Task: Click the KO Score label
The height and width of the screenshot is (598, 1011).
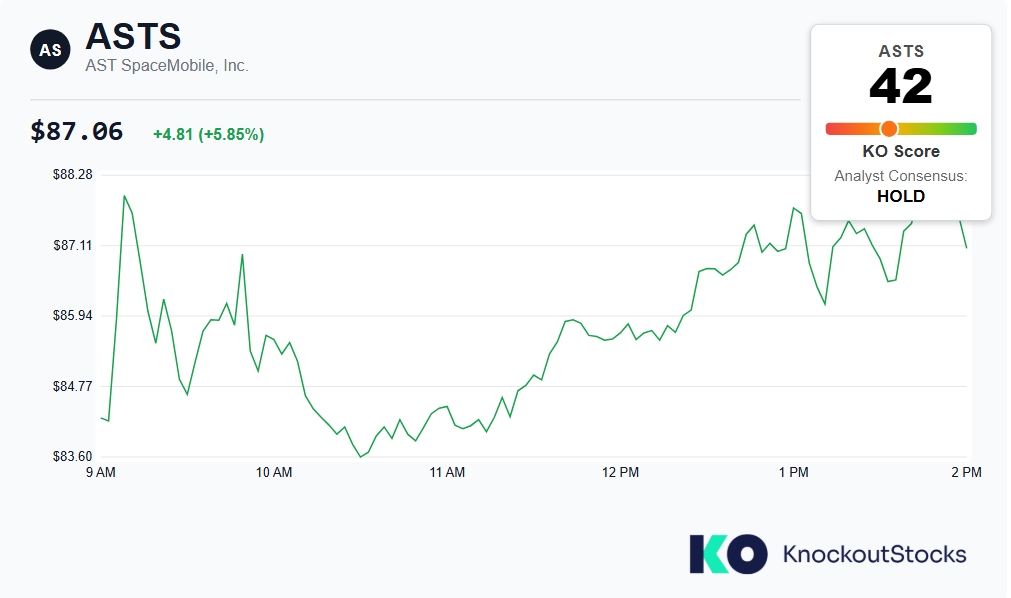Action: pyautogui.click(x=901, y=151)
